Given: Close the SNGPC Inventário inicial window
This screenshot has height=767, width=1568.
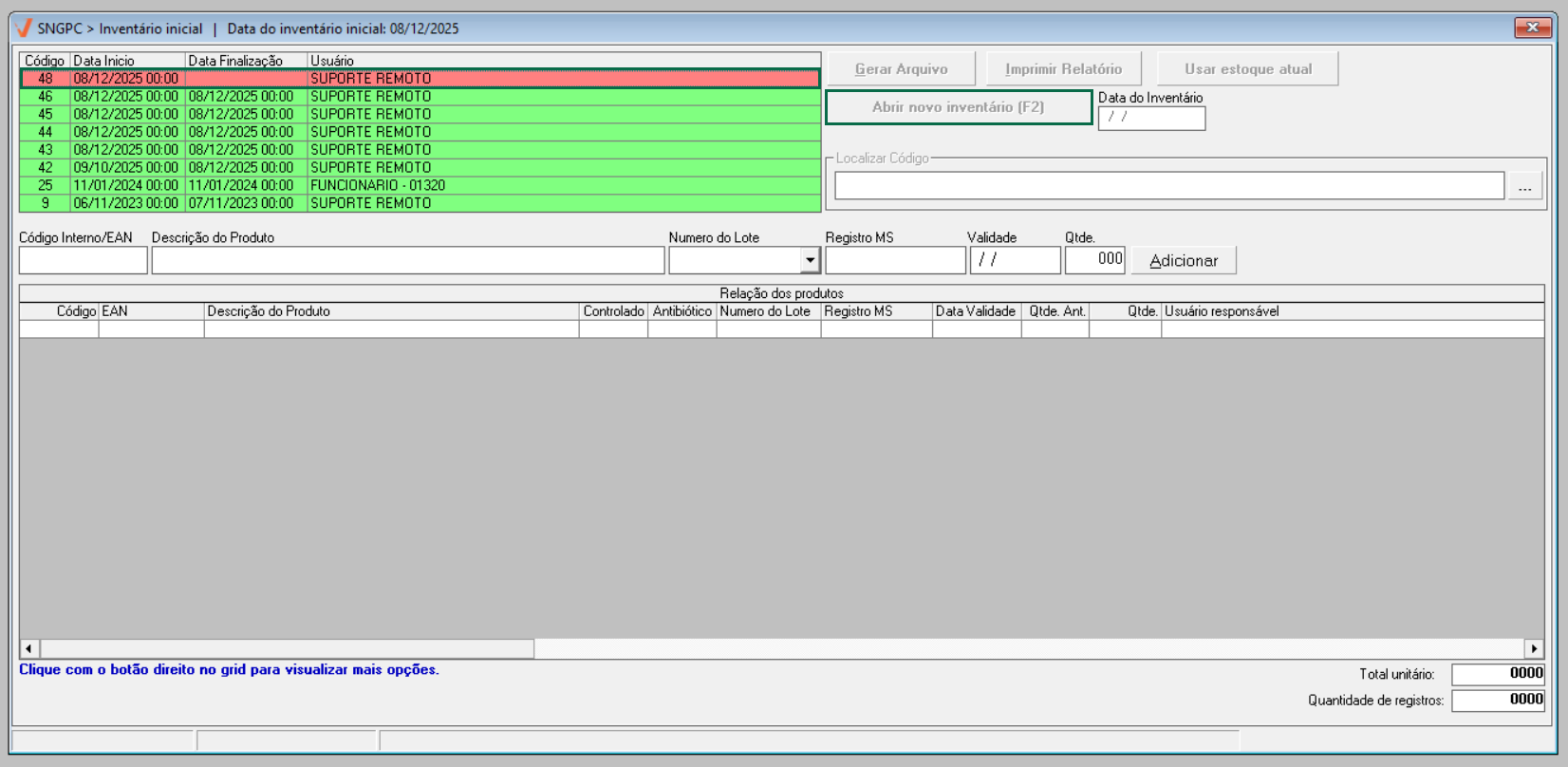Looking at the screenshot, I should coord(1532,28).
